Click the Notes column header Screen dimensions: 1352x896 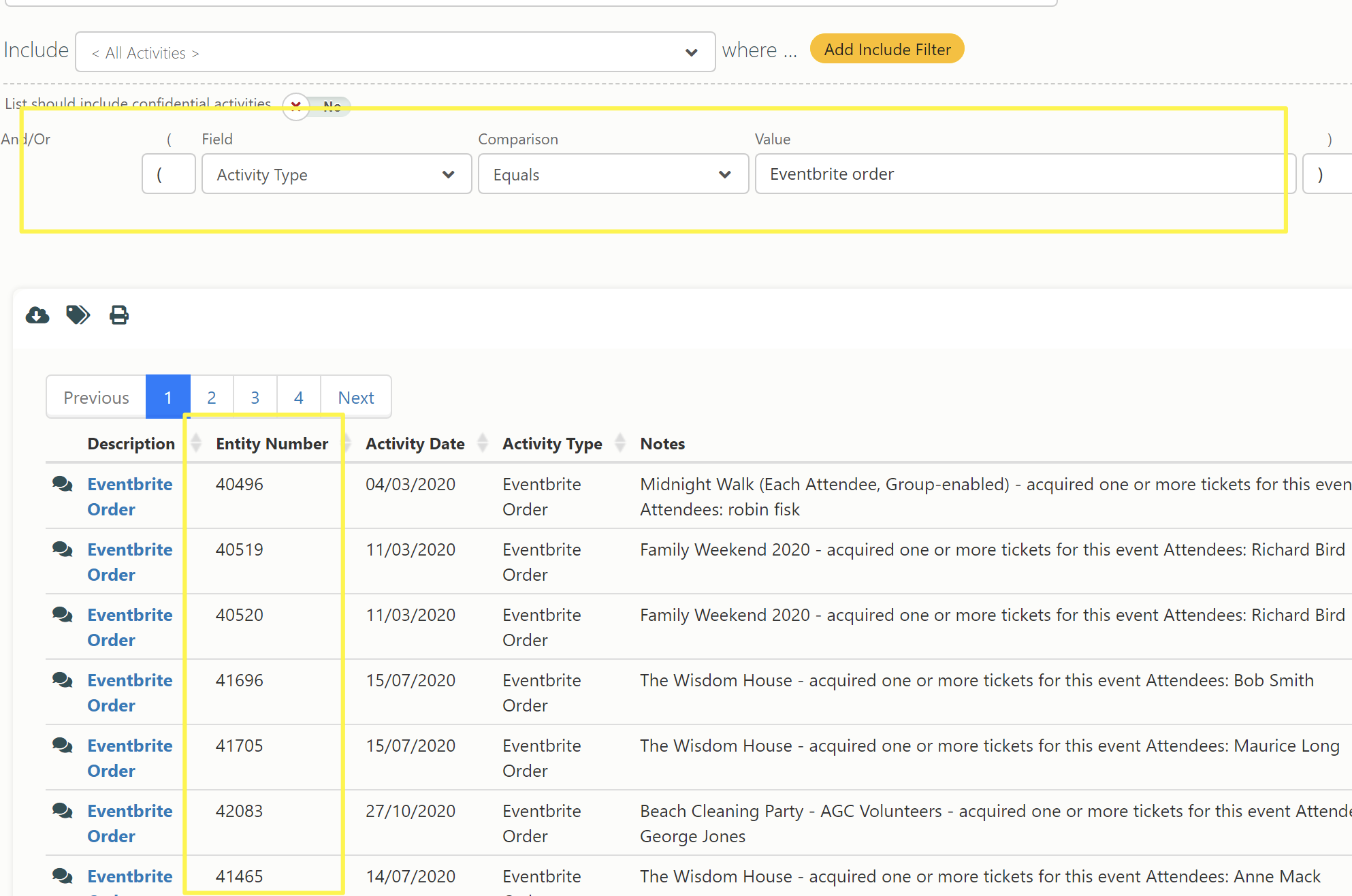pos(662,443)
